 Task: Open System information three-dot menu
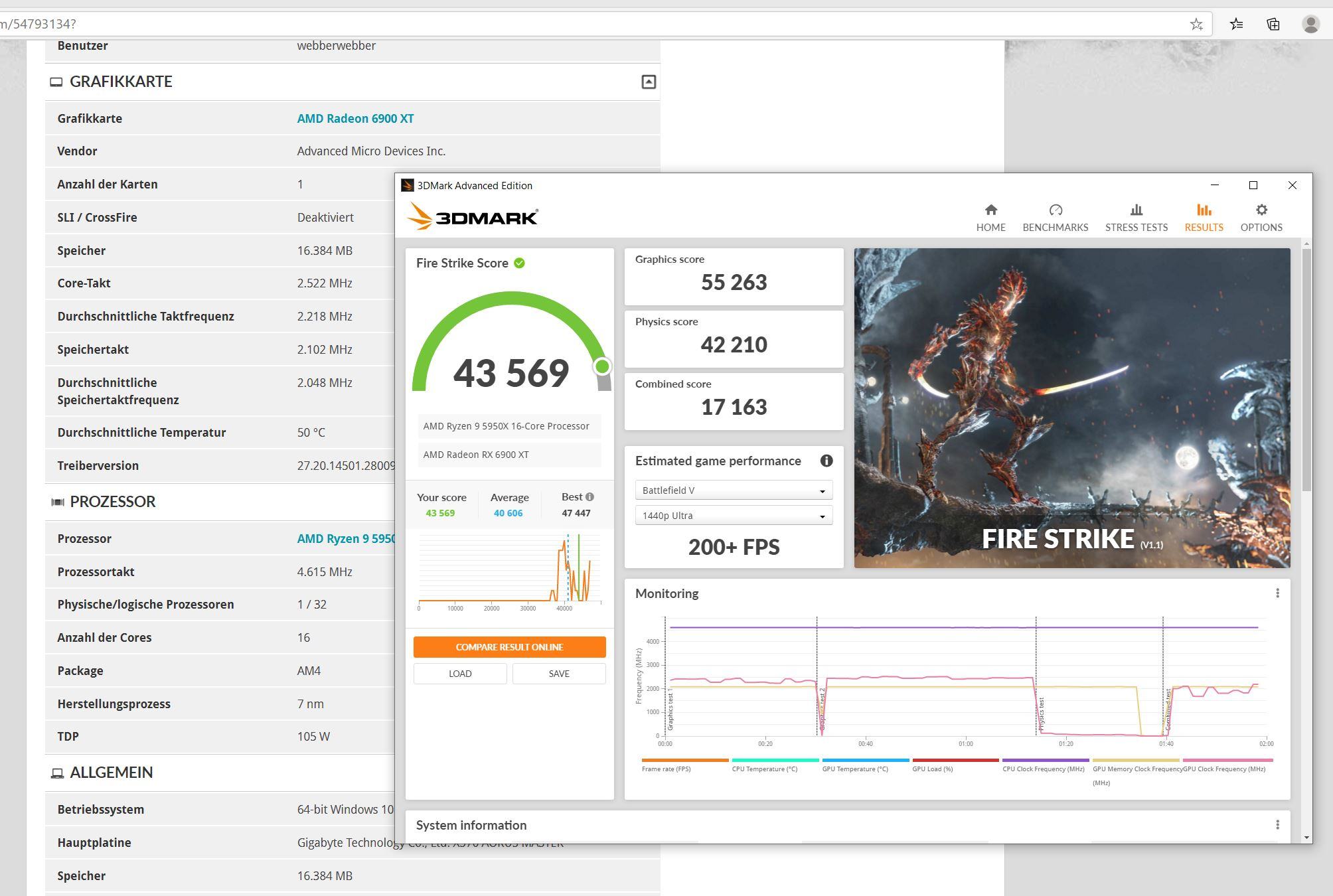click(x=1277, y=825)
